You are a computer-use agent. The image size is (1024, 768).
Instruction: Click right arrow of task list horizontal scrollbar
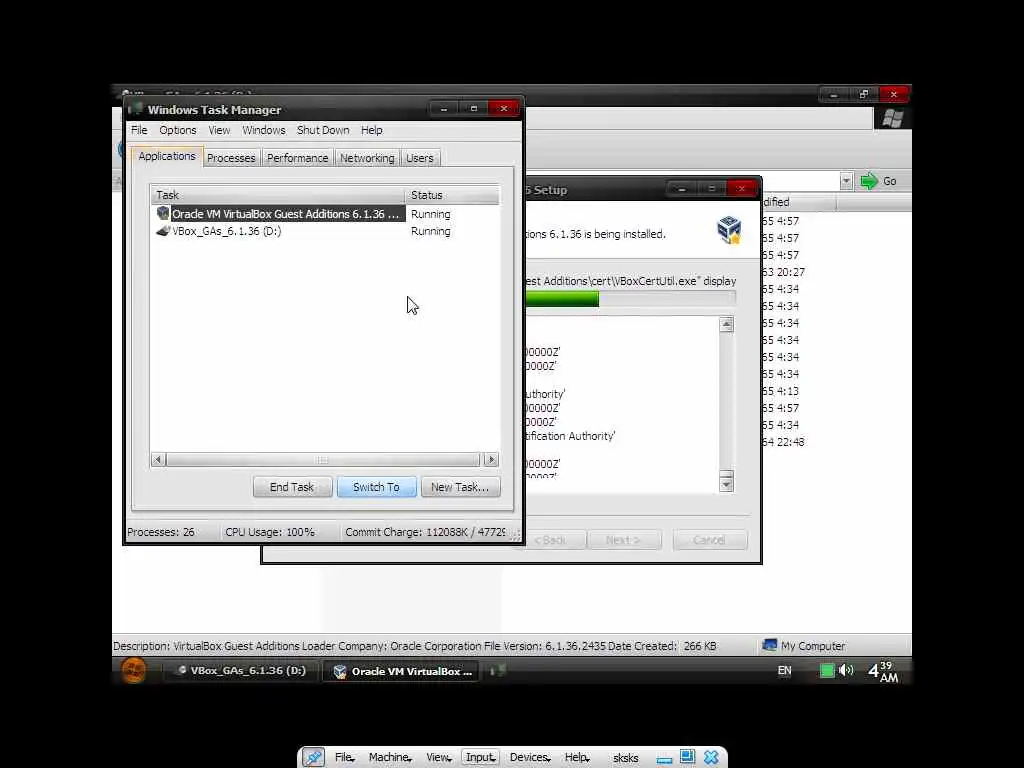point(491,460)
